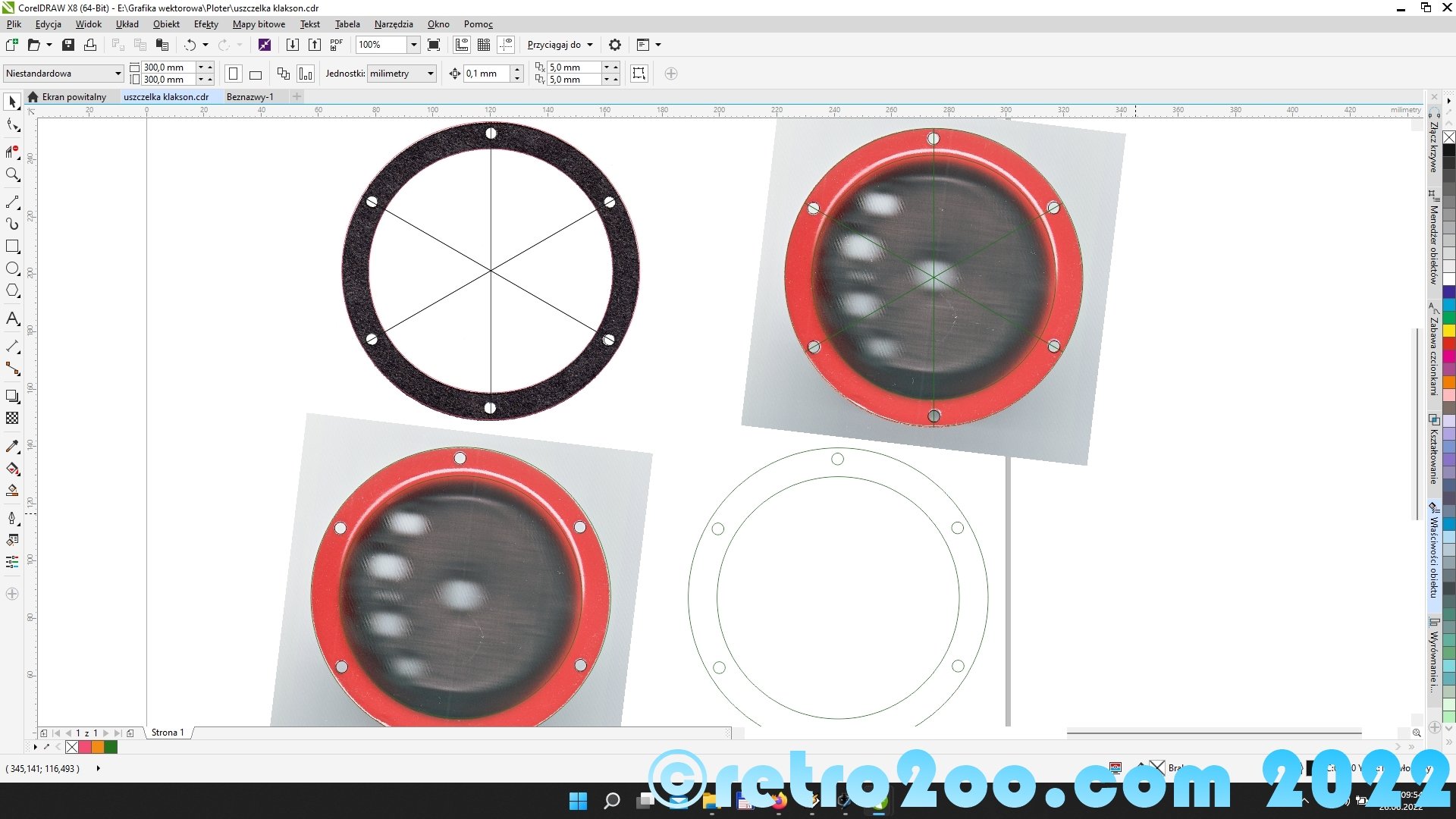This screenshot has width=1456, height=819.
Task: Select the Text tool
Action: pyautogui.click(x=12, y=318)
